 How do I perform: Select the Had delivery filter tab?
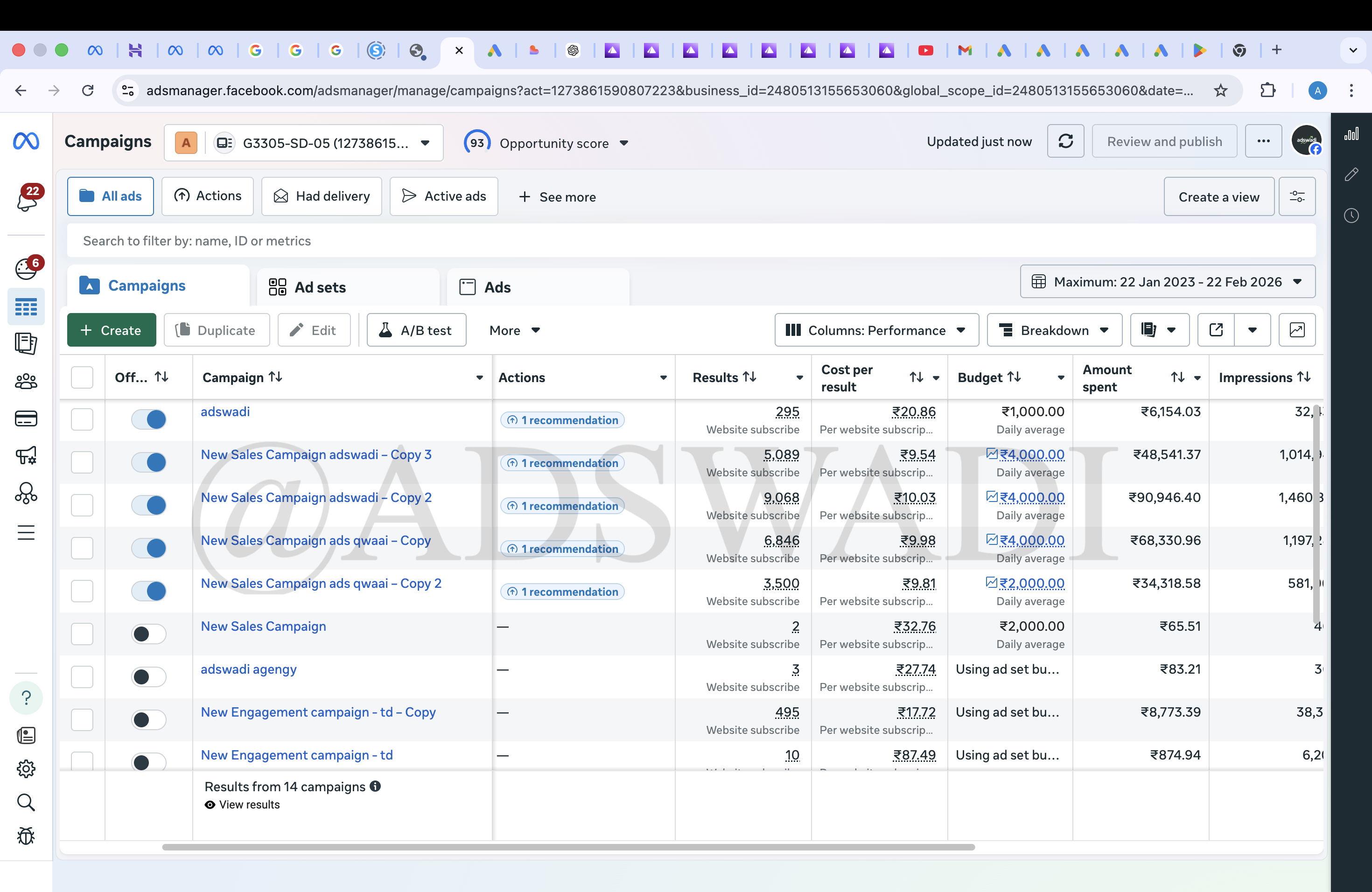pos(322,196)
